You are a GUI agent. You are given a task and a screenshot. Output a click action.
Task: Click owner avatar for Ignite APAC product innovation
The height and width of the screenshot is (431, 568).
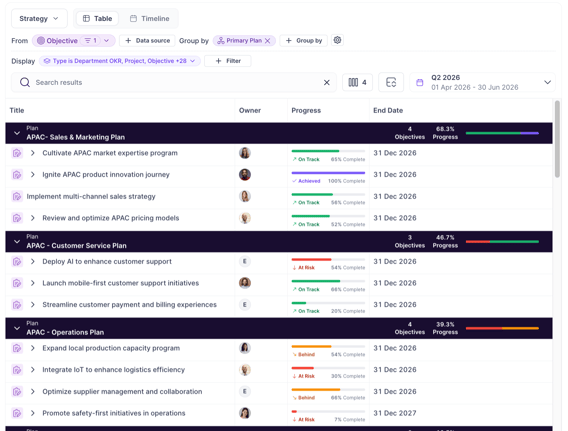tap(245, 175)
